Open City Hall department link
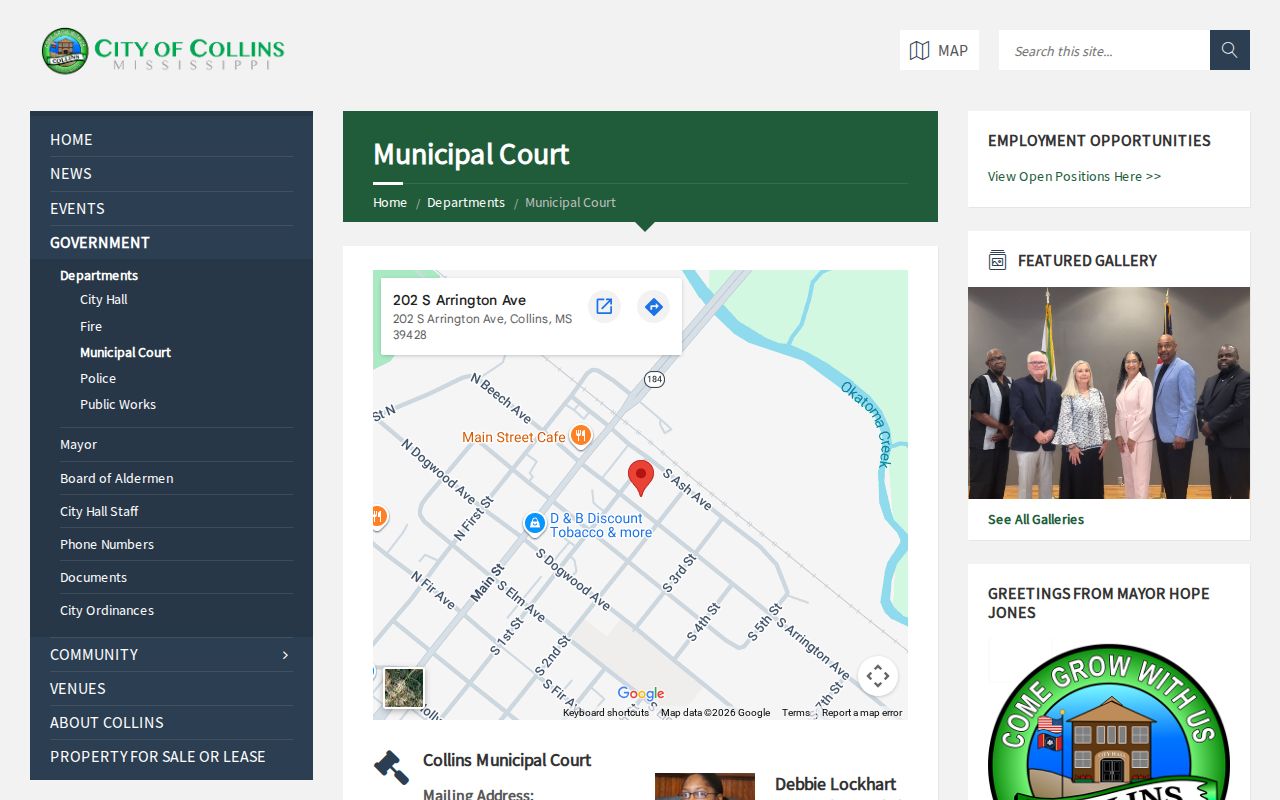Screen dimensions: 1280x800 tap(104, 299)
